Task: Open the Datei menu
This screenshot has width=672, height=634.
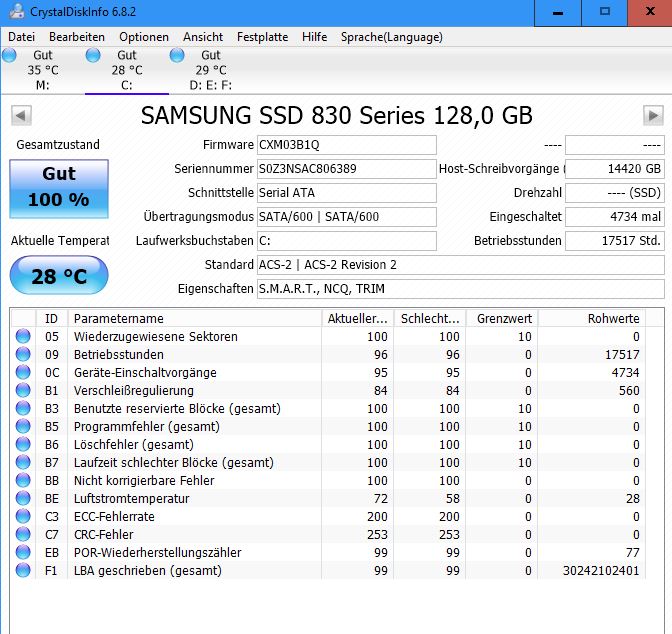Action: pyautogui.click(x=21, y=37)
